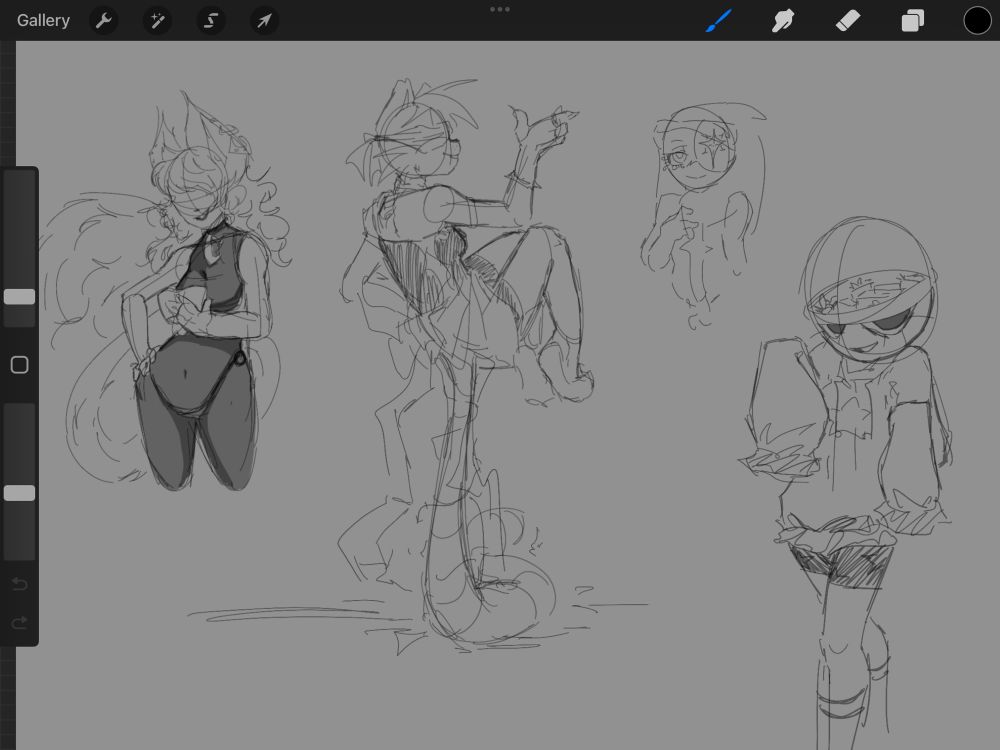This screenshot has width=1000, height=750.
Task: Activate the Transform arrow tool
Action: pos(264,20)
